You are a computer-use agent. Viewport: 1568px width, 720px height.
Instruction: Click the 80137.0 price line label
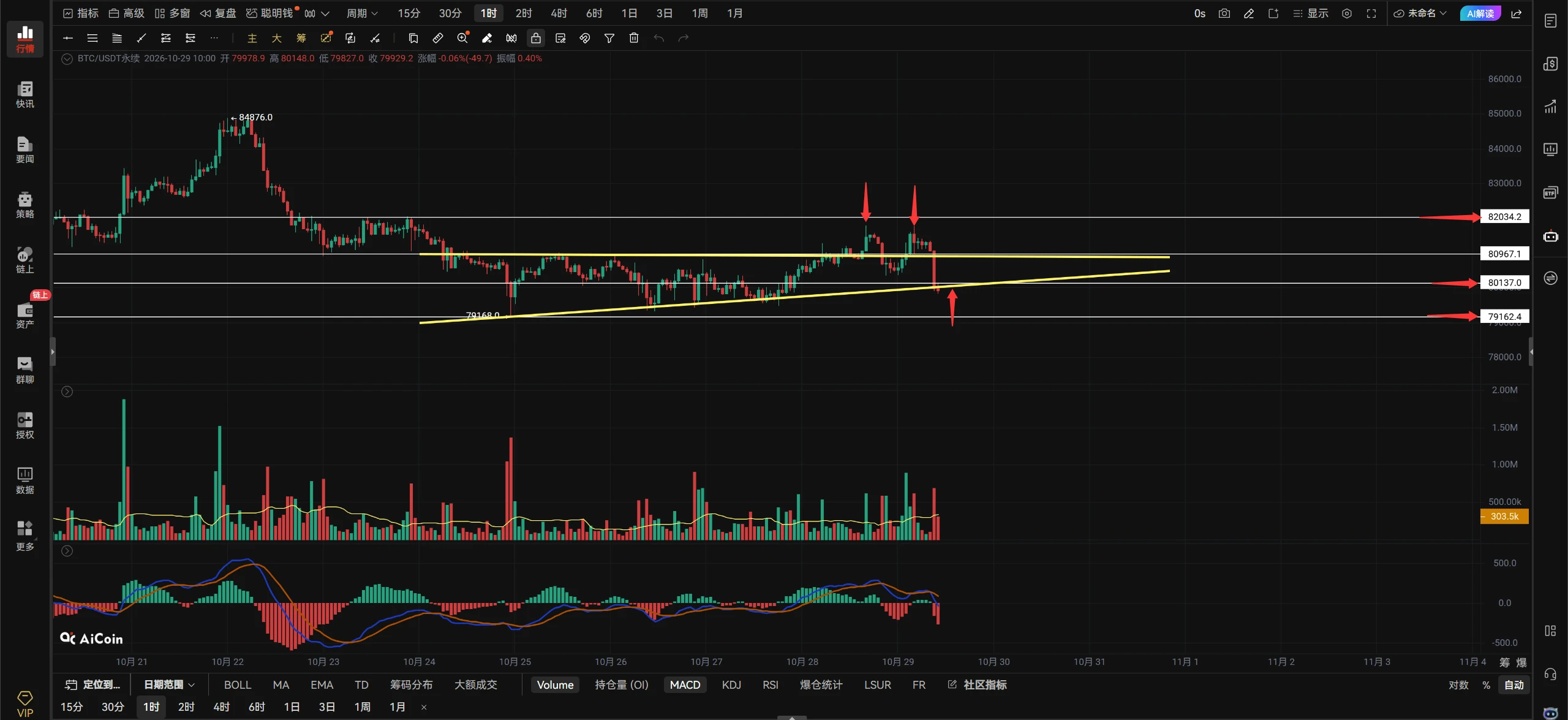tap(1504, 282)
